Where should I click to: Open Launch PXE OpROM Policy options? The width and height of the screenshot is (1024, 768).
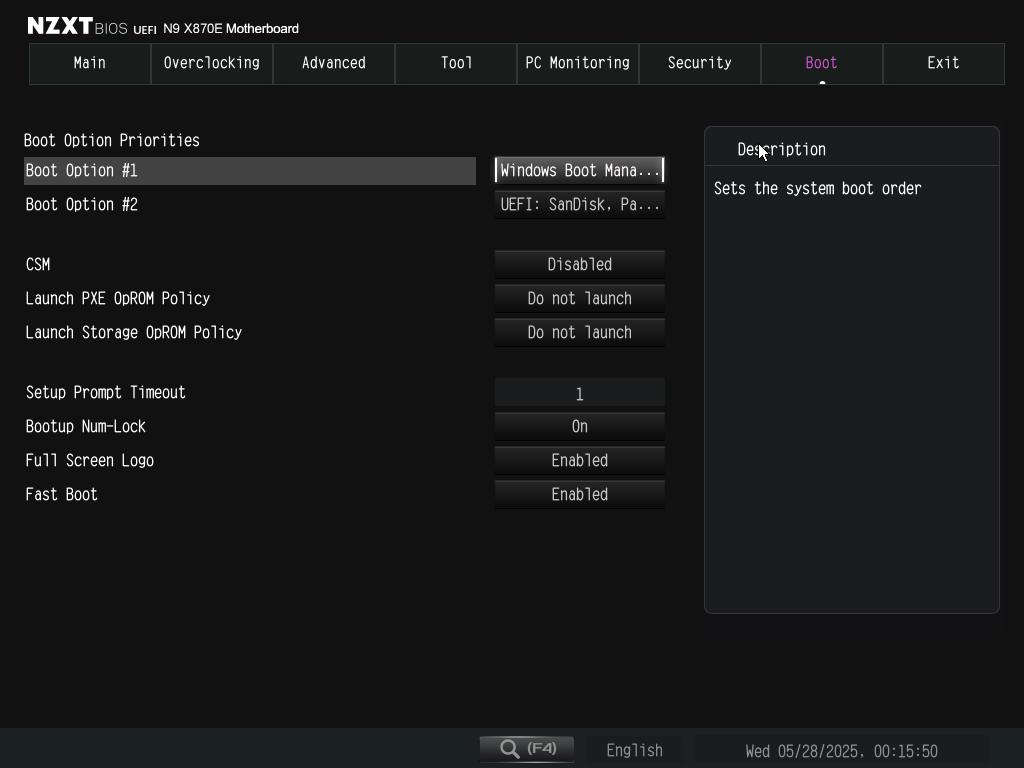579,298
